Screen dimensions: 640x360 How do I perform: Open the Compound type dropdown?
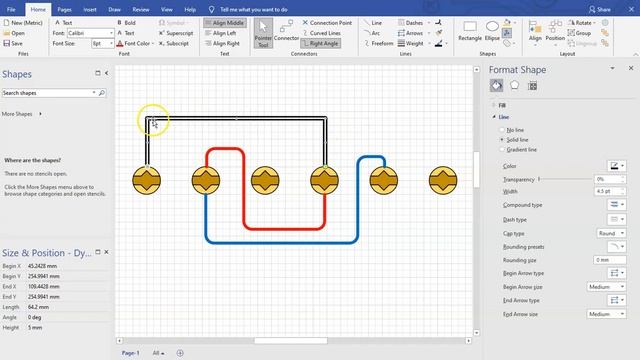617,204
